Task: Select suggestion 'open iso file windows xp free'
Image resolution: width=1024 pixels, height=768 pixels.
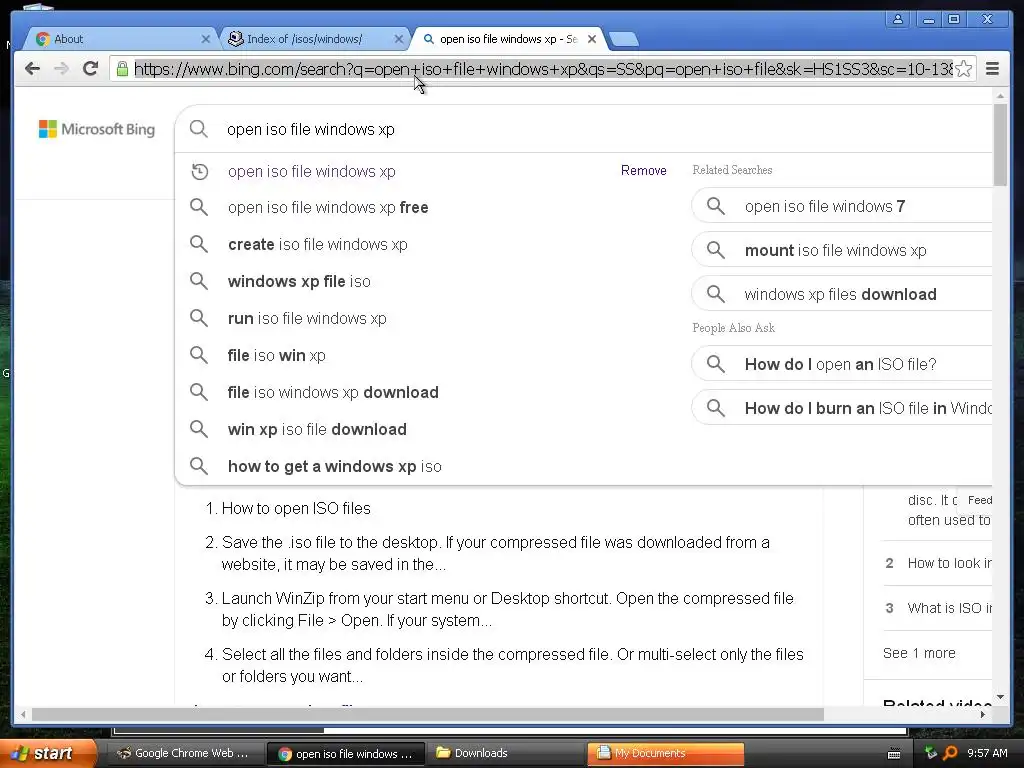Action: (328, 208)
